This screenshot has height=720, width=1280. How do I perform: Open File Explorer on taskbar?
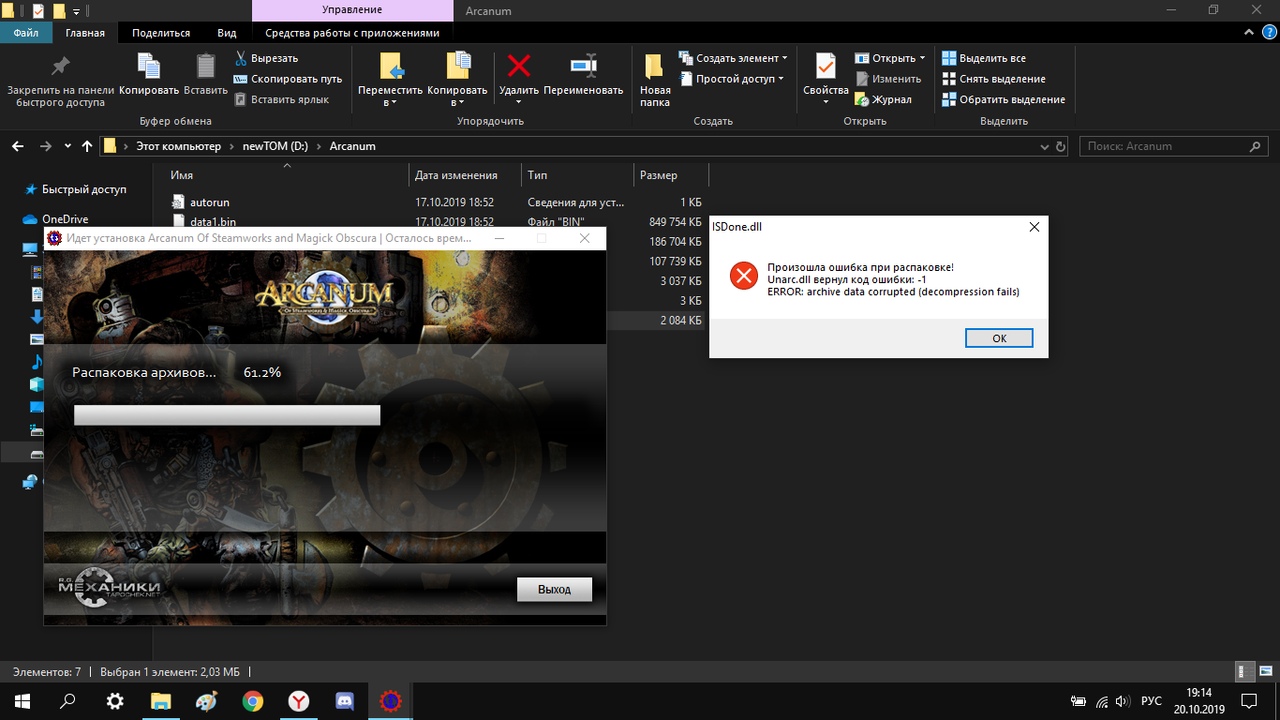click(x=161, y=701)
